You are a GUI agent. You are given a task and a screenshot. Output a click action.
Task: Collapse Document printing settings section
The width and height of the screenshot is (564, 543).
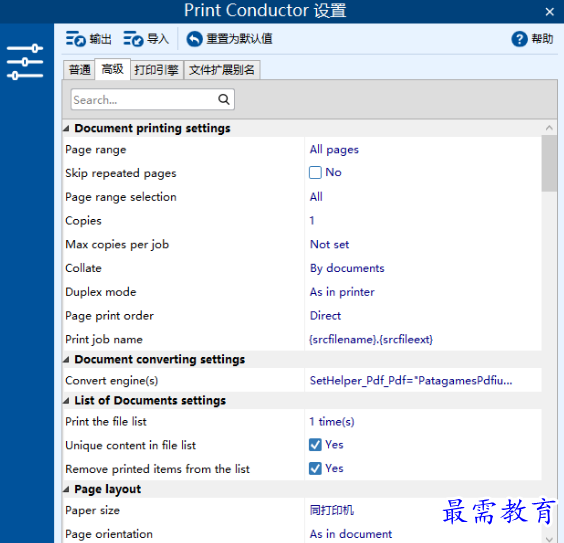tap(66, 128)
